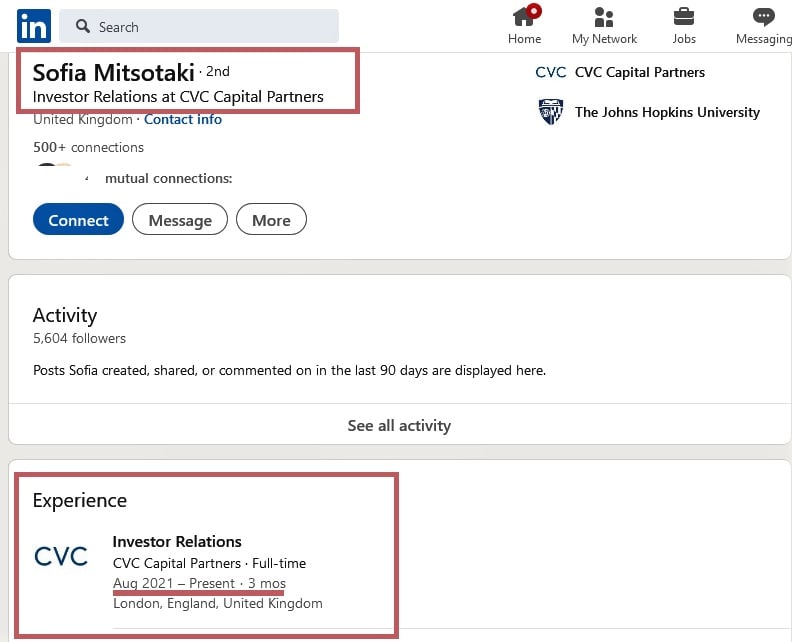
Task: Click the CVC logo beside CVC Capital Partners
Action: (551, 72)
